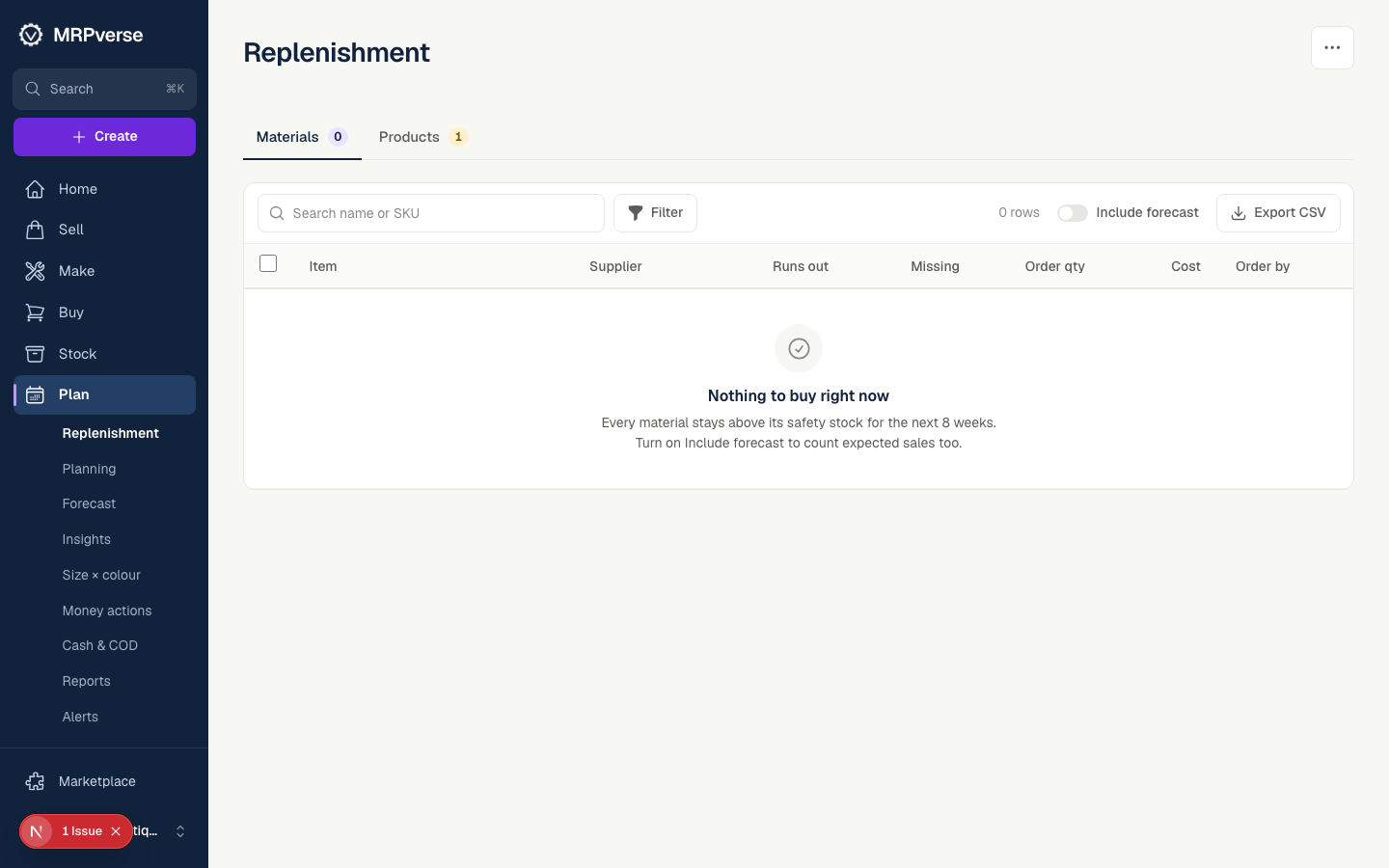Open the Reports submenu item
This screenshot has height=868, width=1389.
(86, 681)
